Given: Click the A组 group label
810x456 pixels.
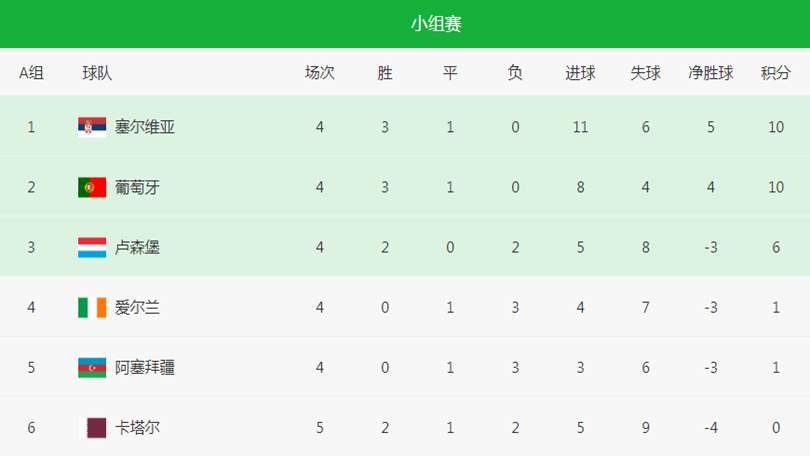Looking at the screenshot, I should (32, 73).
